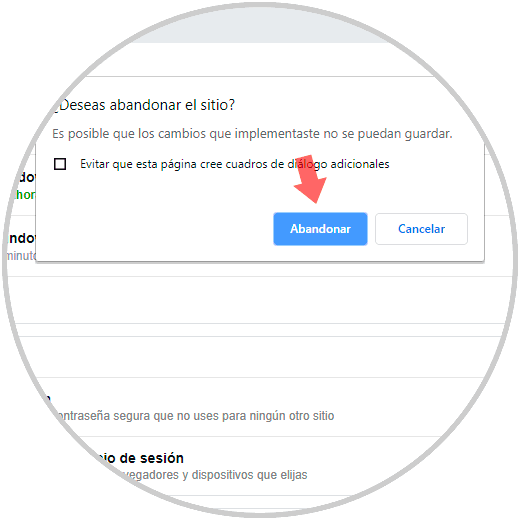This screenshot has width=520, height=520.
Task: Click the gray 'minut' text behind the dialog
Action: (21, 256)
